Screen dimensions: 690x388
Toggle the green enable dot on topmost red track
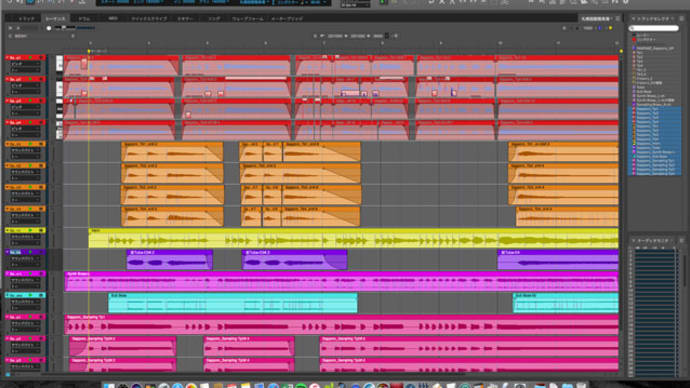tap(30, 58)
